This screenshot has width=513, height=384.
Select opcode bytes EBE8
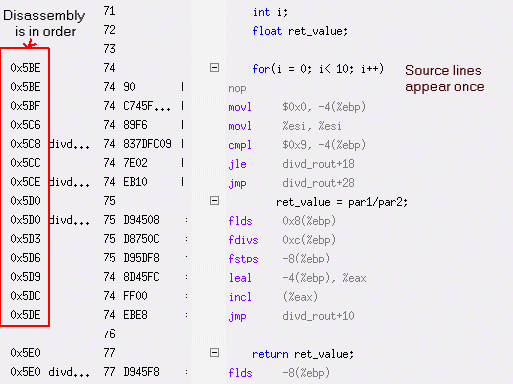pos(135,315)
